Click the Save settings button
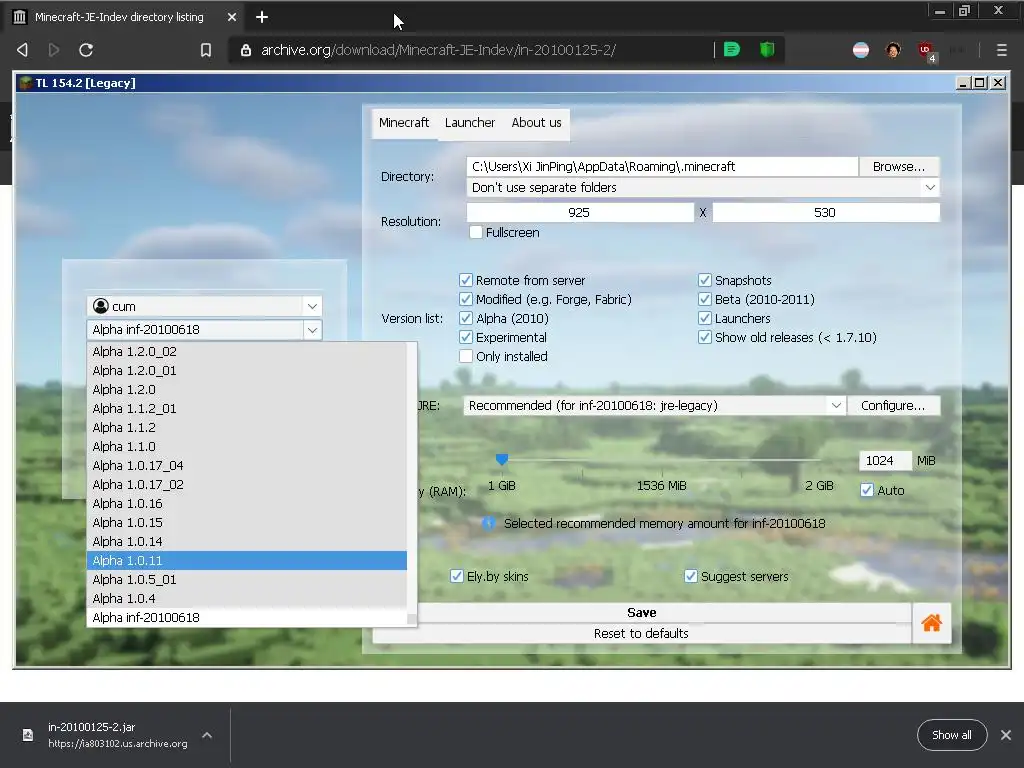 pyautogui.click(x=641, y=613)
